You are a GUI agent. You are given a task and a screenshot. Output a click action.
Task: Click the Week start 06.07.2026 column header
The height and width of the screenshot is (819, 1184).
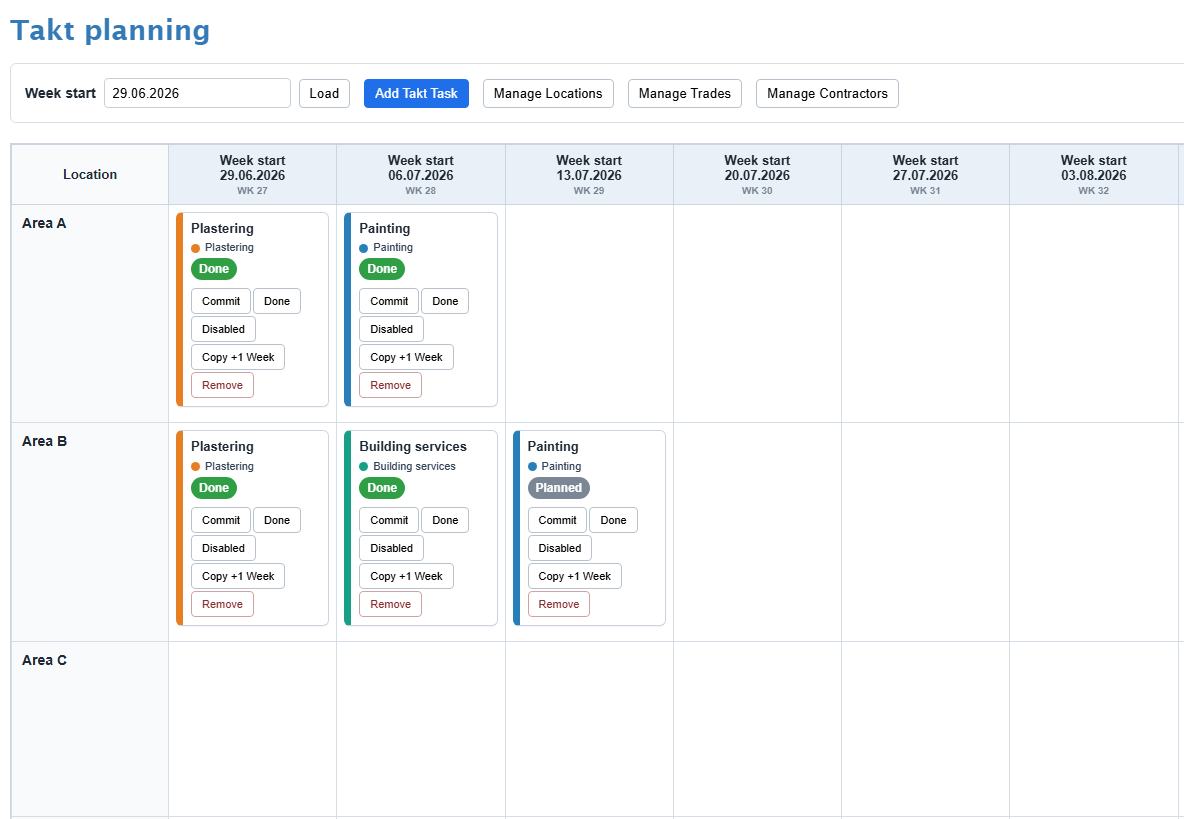pos(421,174)
